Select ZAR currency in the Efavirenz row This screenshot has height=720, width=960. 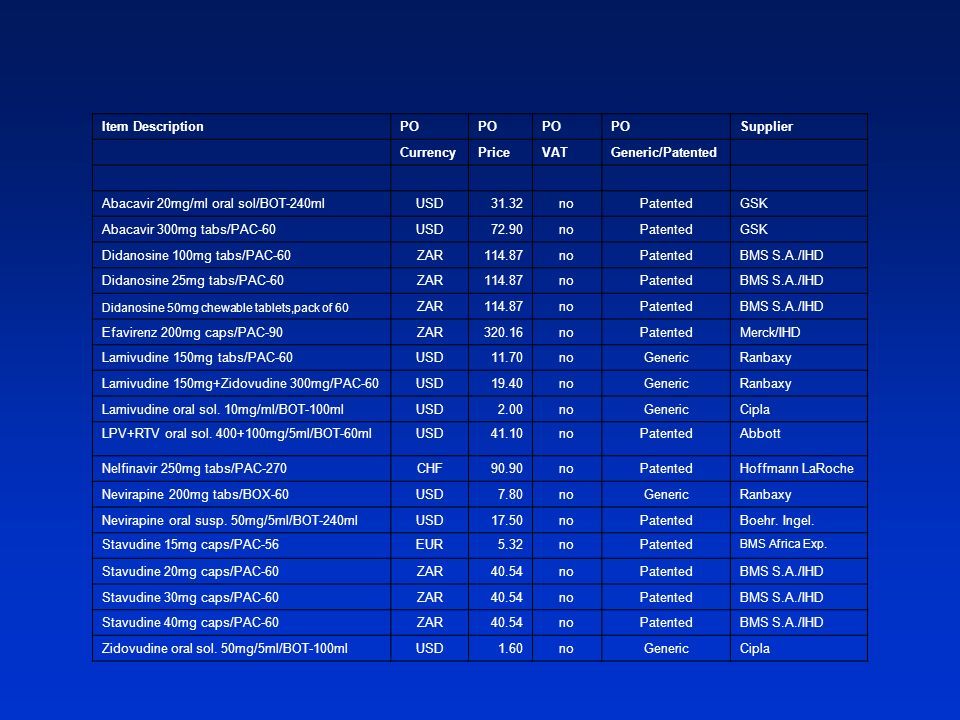pyautogui.click(x=429, y=332)
